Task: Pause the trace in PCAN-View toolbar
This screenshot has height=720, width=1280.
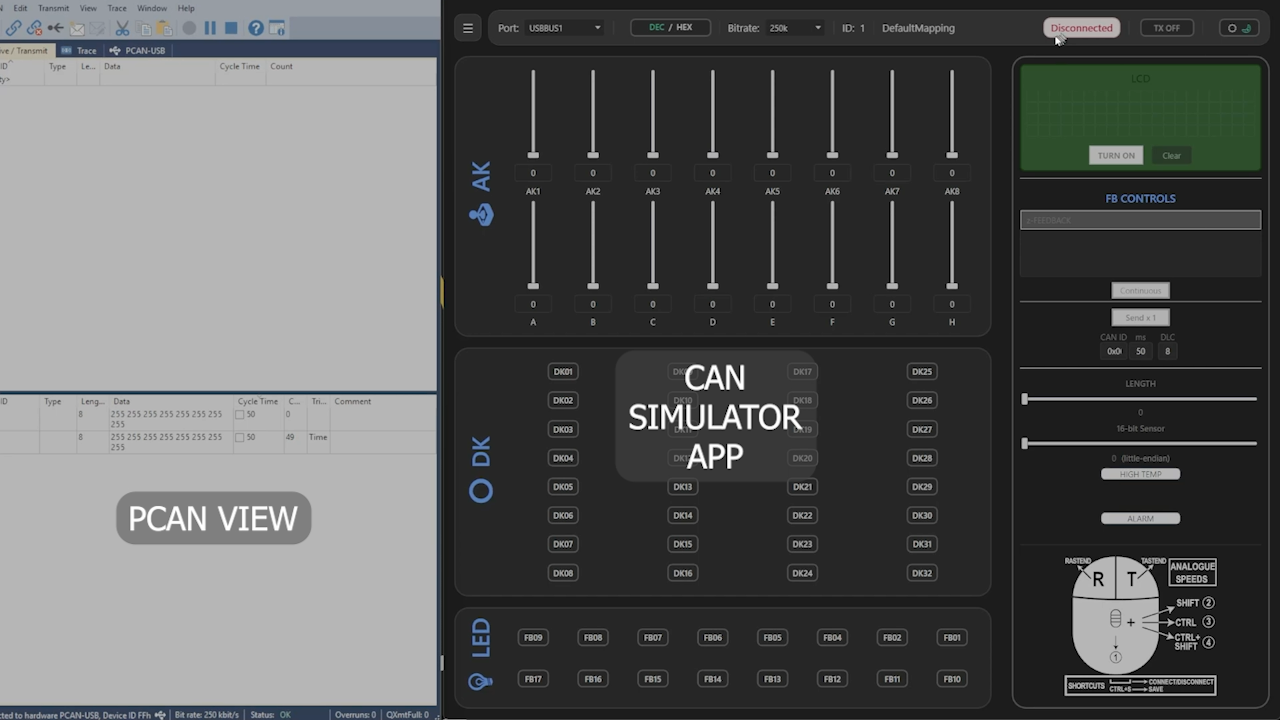Action: point(210,28)
